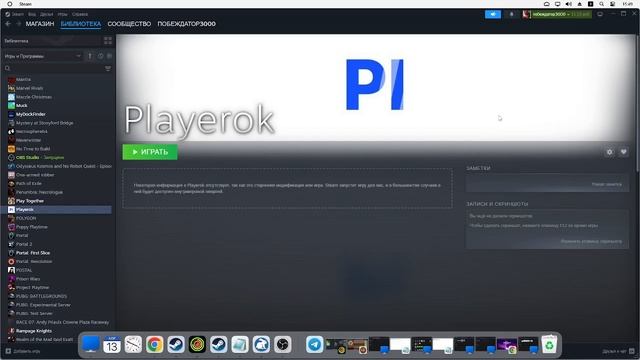Click the Big Picture mode monitor icon
This screenshot has height=360, width=640.
[600, 14]
